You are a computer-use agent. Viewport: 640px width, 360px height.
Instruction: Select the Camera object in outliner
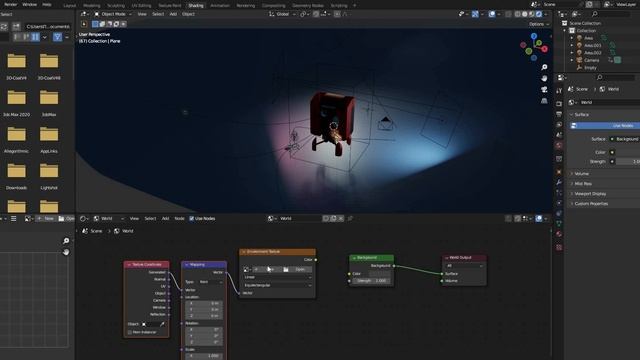point(591,60)
